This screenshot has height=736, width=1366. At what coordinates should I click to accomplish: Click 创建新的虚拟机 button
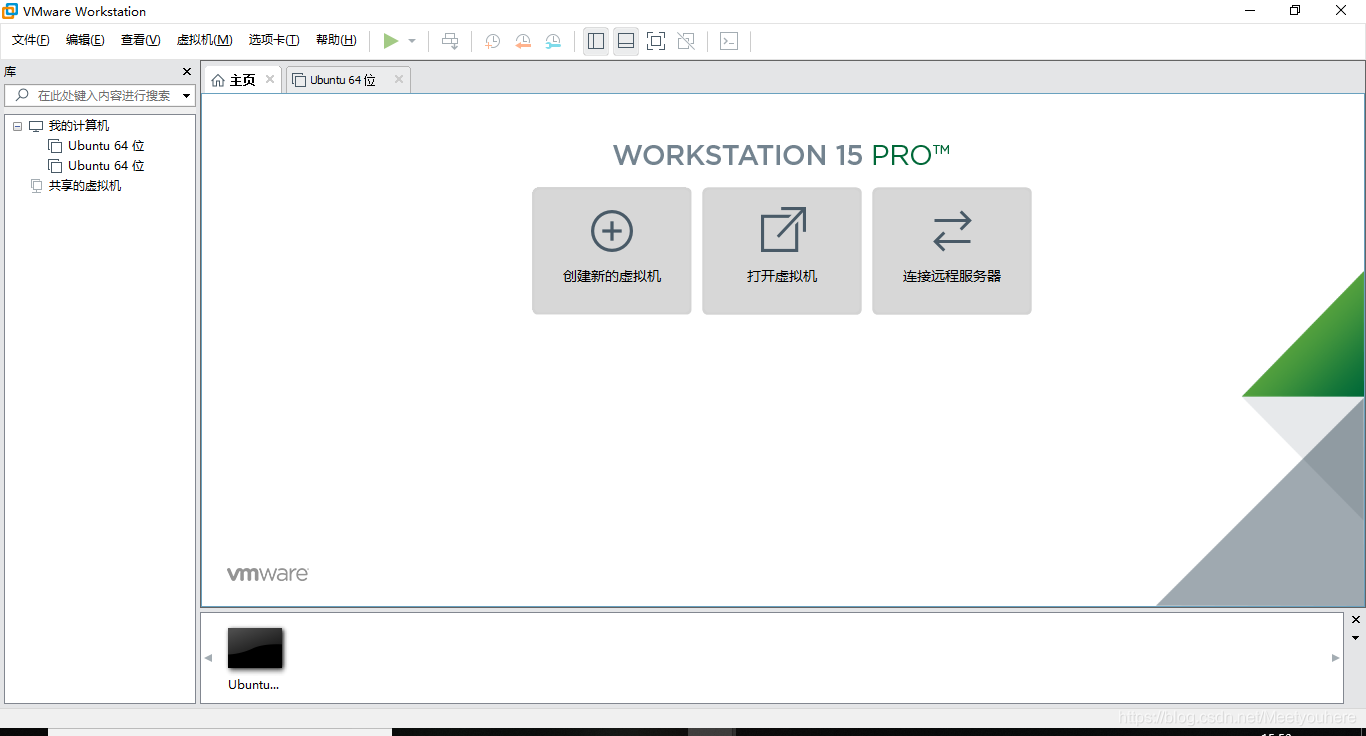point(612,251)
